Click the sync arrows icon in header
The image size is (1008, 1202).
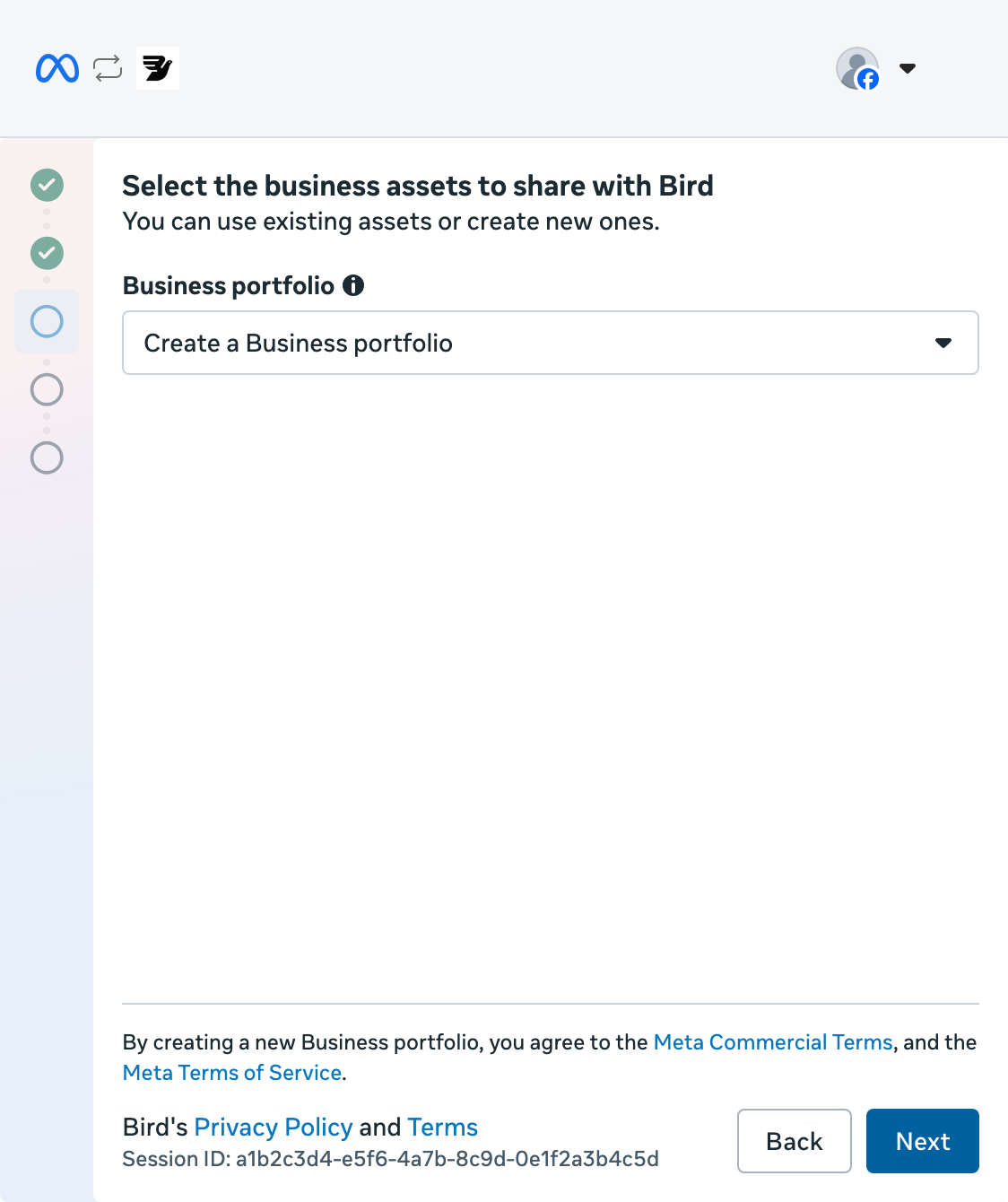coord(108,68)
